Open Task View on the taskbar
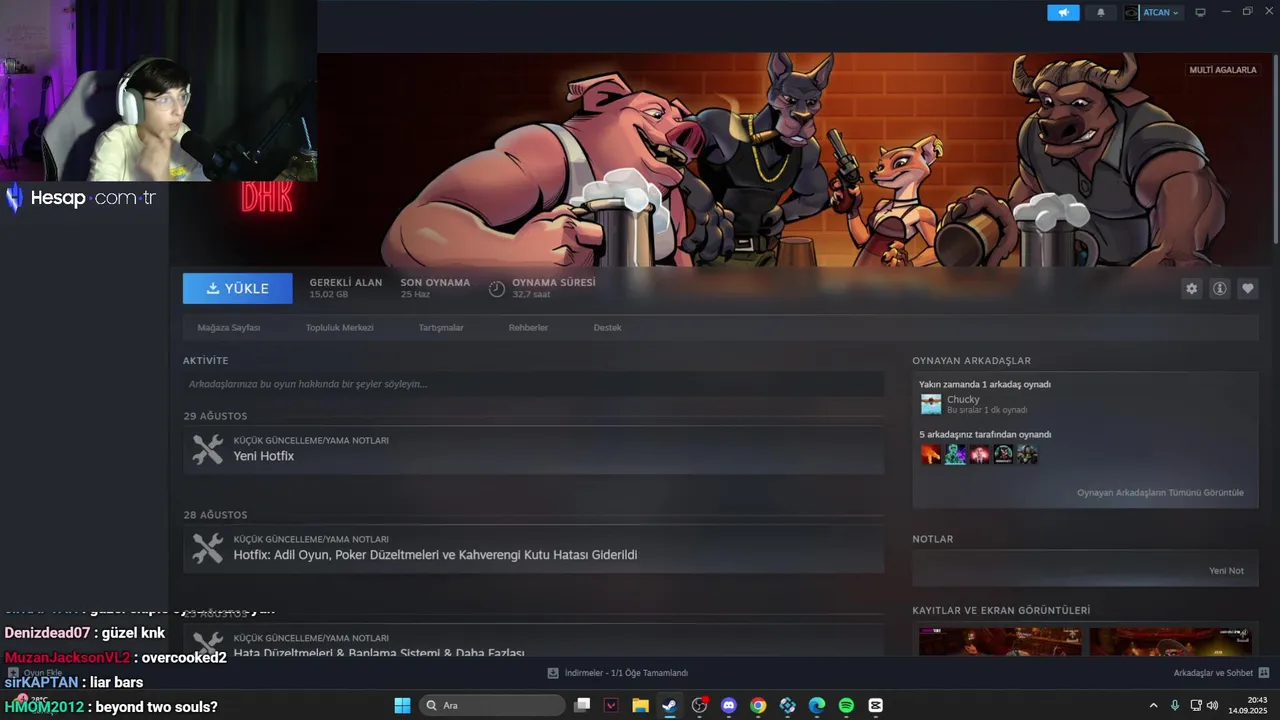The width and height of the screenshot is (1280, 720). coord(582,706)
